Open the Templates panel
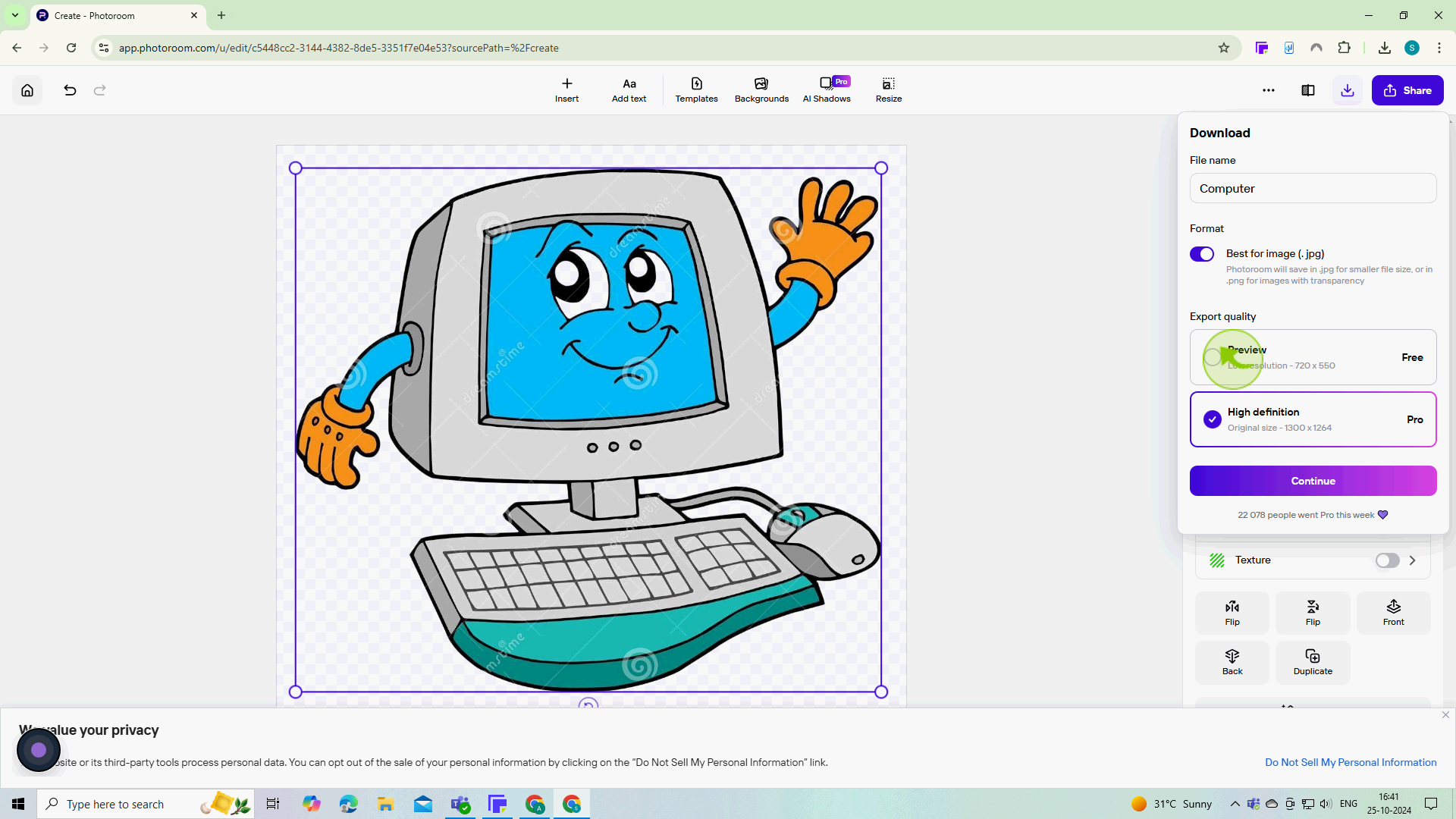Image resolution: width=1456 pixels, height=819 pixels. click(697, 89)
